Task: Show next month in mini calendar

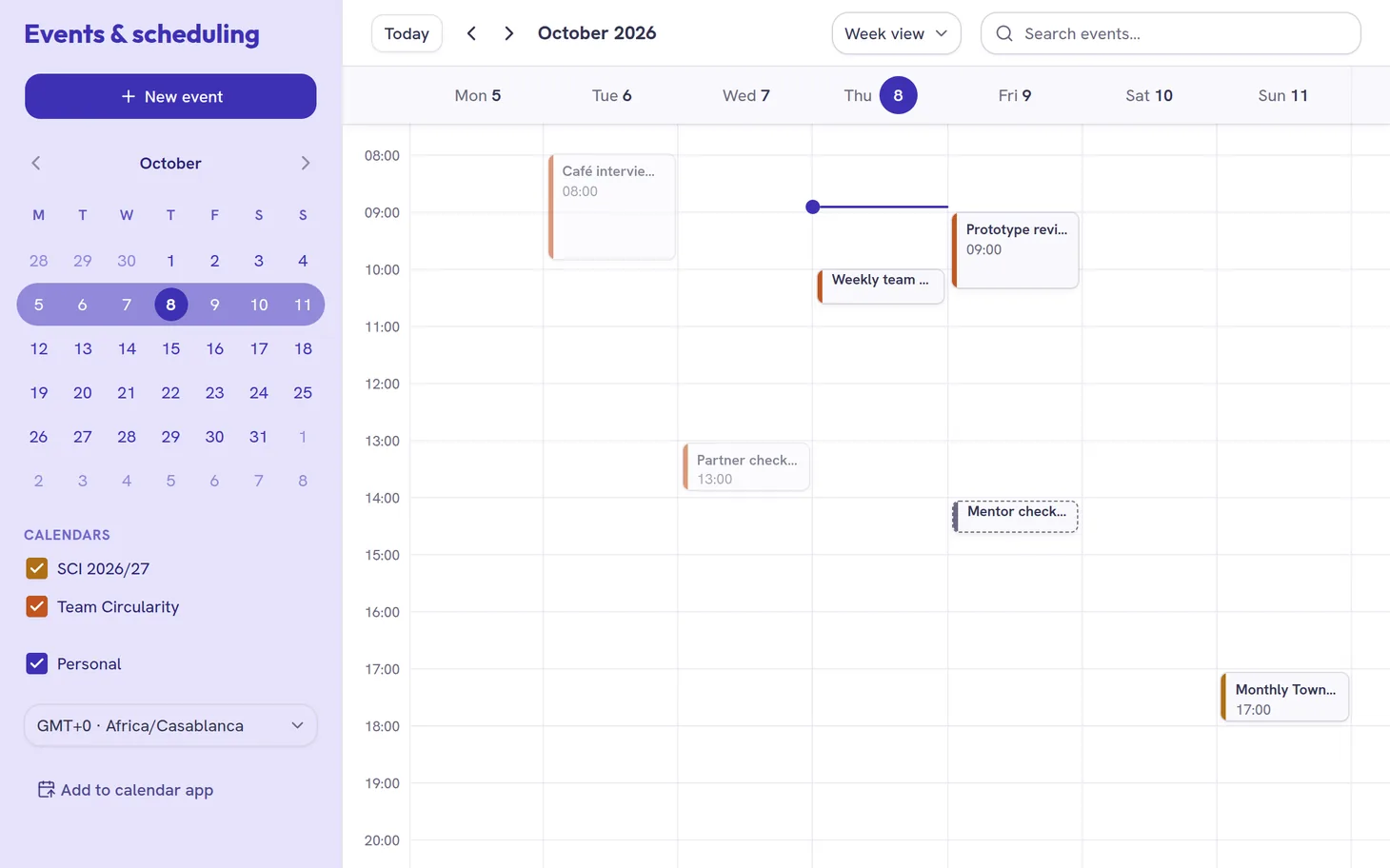Action: pos(305,163)
